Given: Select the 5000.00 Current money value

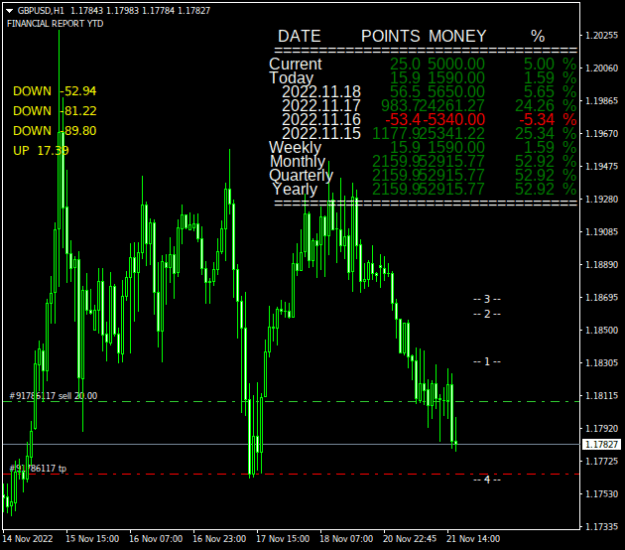Looking at the screenshot, I should point(456,64).
